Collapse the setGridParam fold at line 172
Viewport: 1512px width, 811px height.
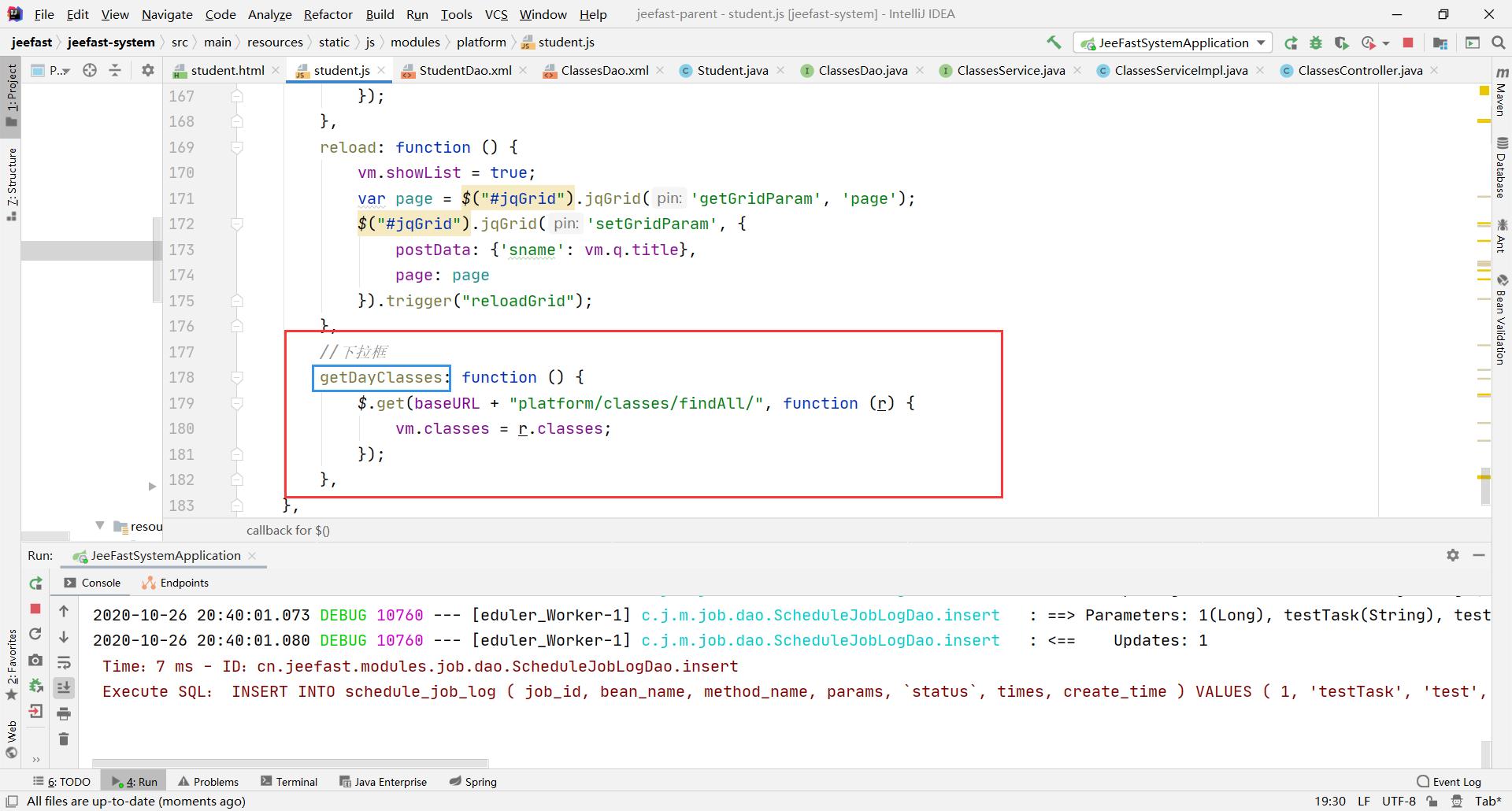click(236, 224)
